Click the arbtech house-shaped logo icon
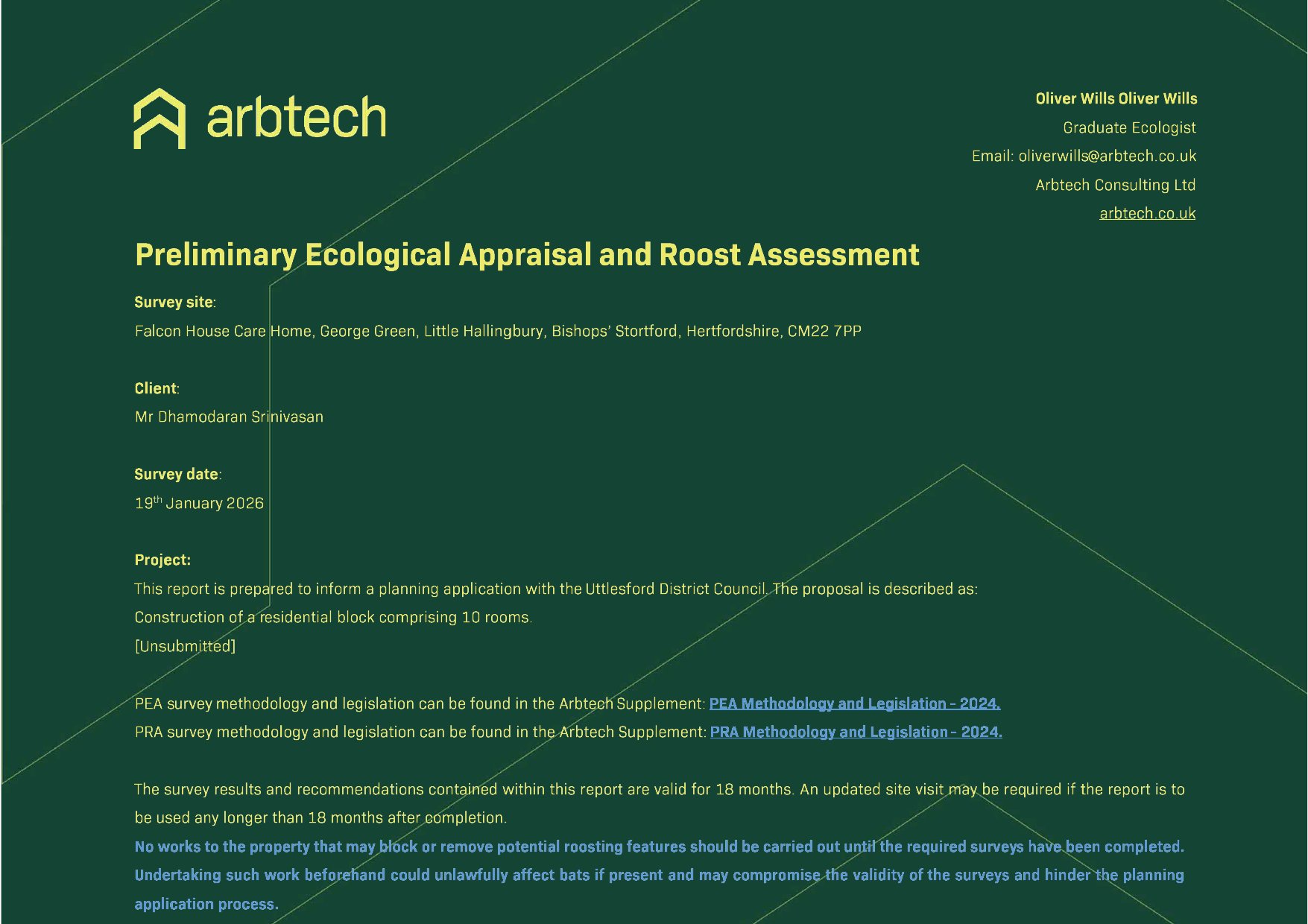The width and height of the screenshot is (1308, 924). click(x=159, y=119)
